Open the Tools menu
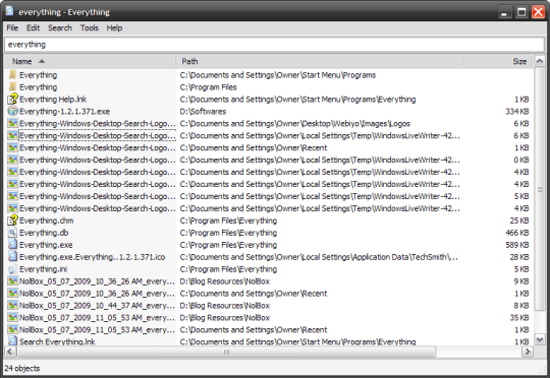 (x=89, y=28)
